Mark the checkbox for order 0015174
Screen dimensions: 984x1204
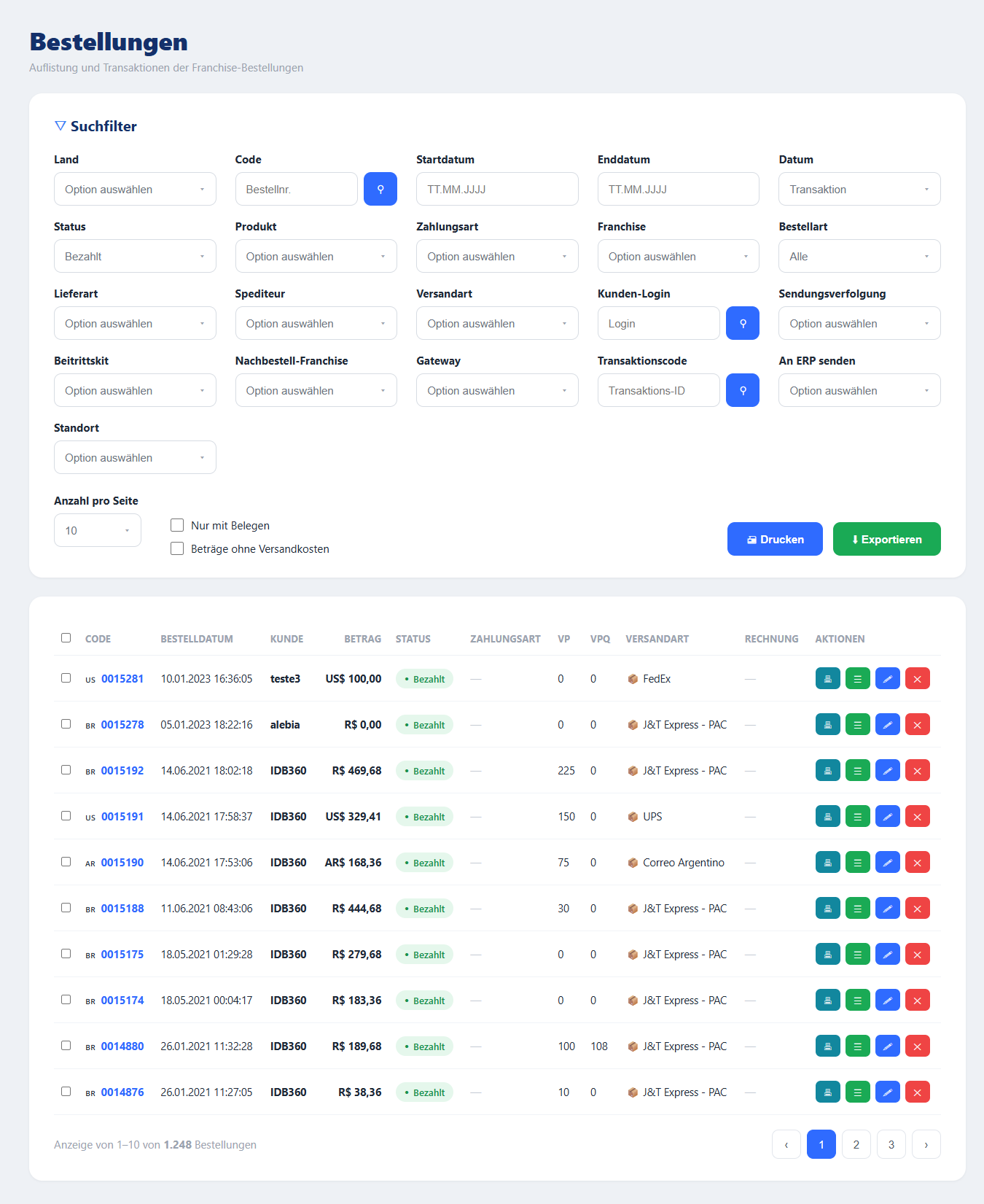coord(66,1000)
